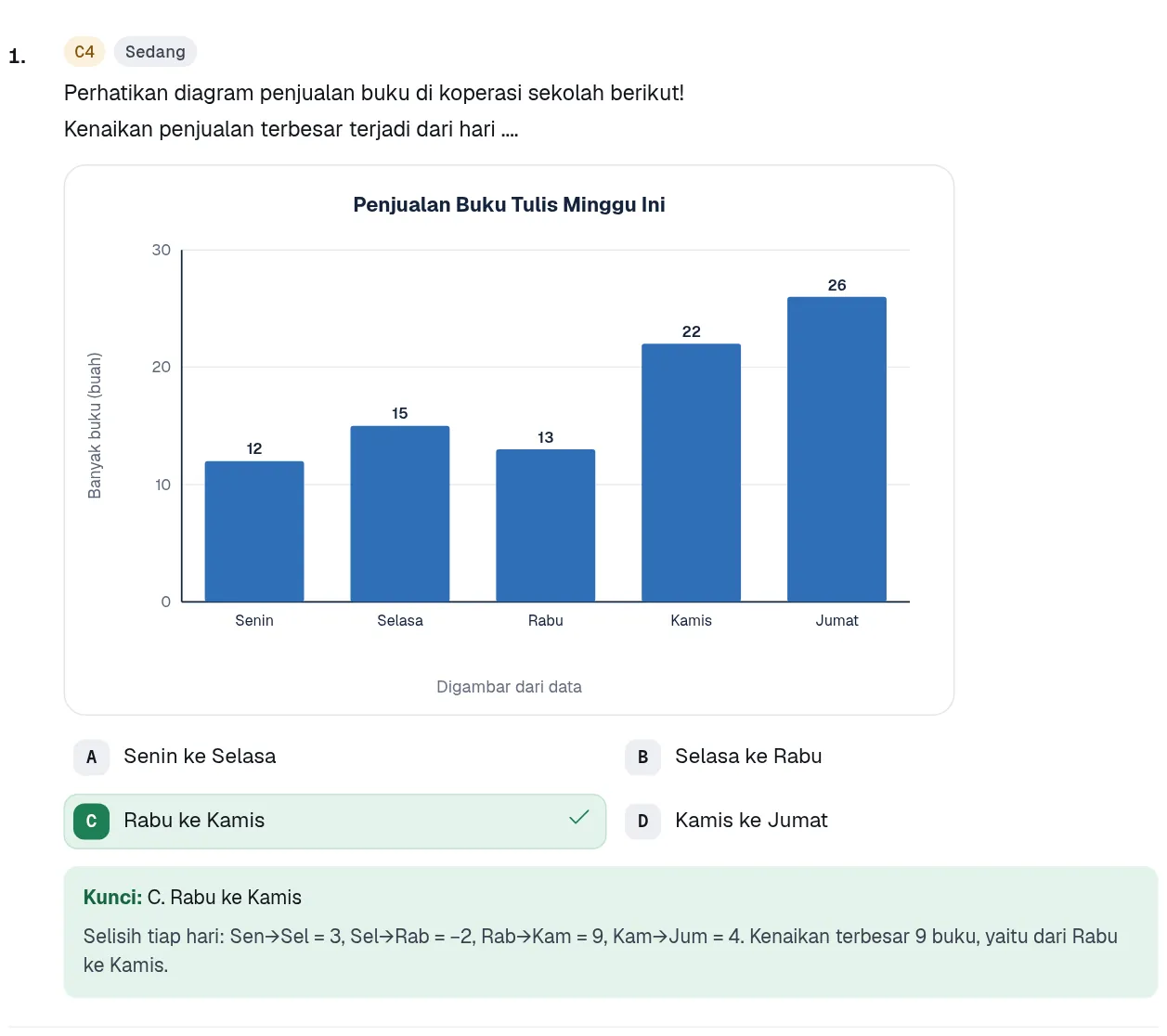Click the question Kenaikan penjualan terbesar terjadi

[292, 129]
